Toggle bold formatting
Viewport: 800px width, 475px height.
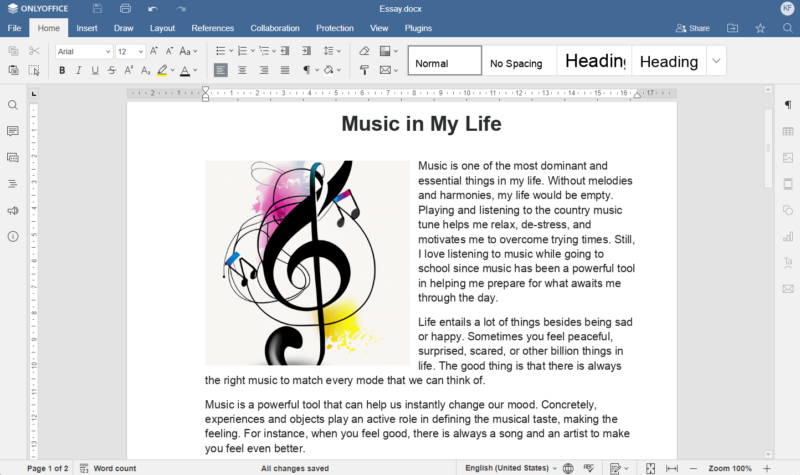pyautogui.click(x=62, y=70)
